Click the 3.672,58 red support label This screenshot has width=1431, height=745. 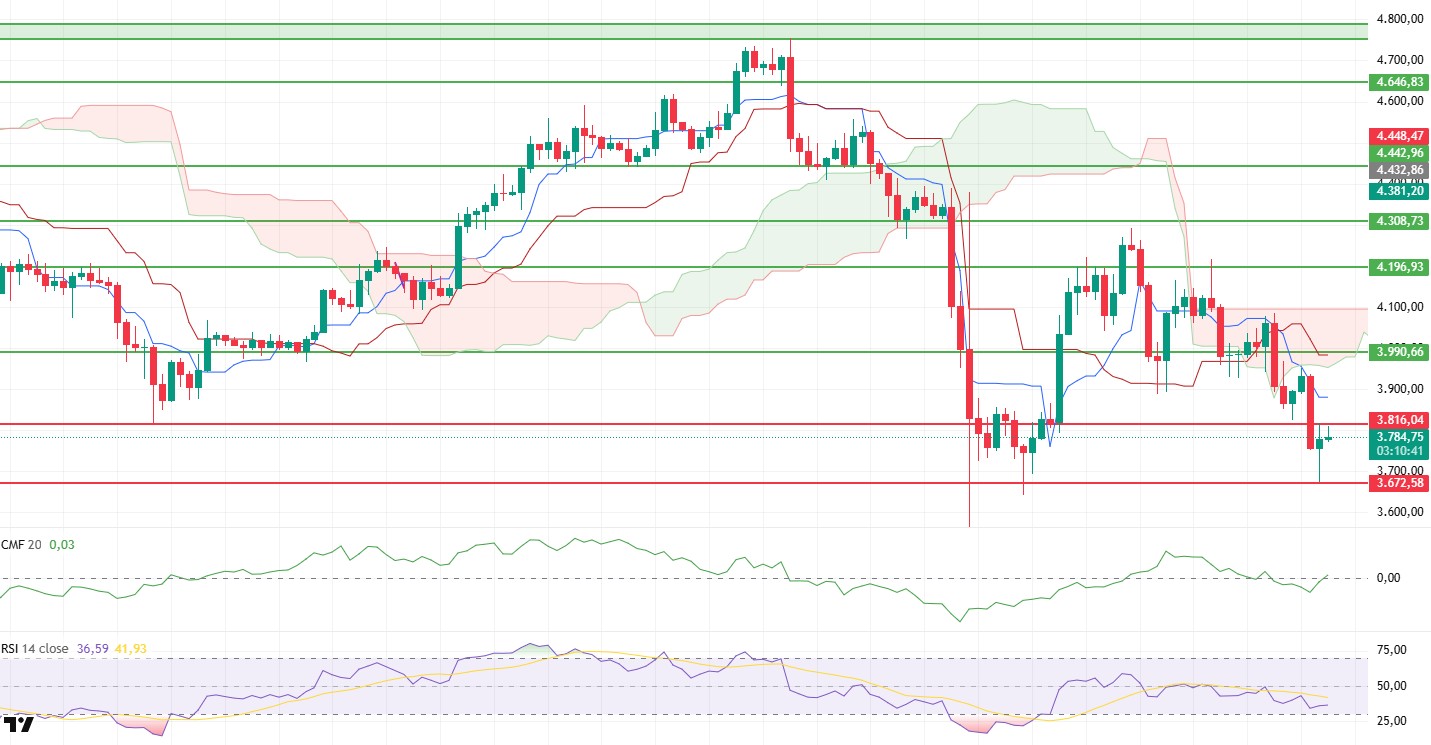click(x=1399, y=483)
